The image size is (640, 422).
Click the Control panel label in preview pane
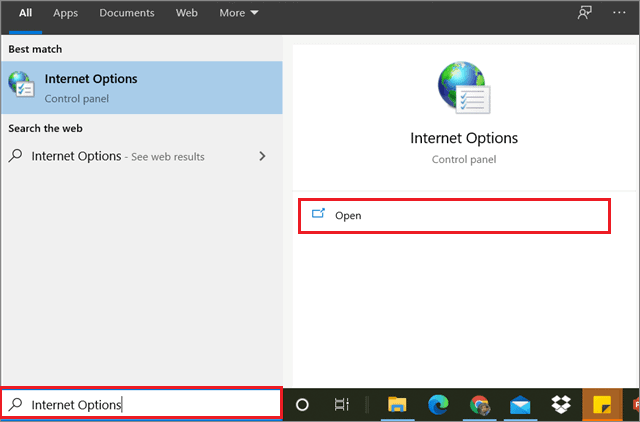(x=464, y=159)
